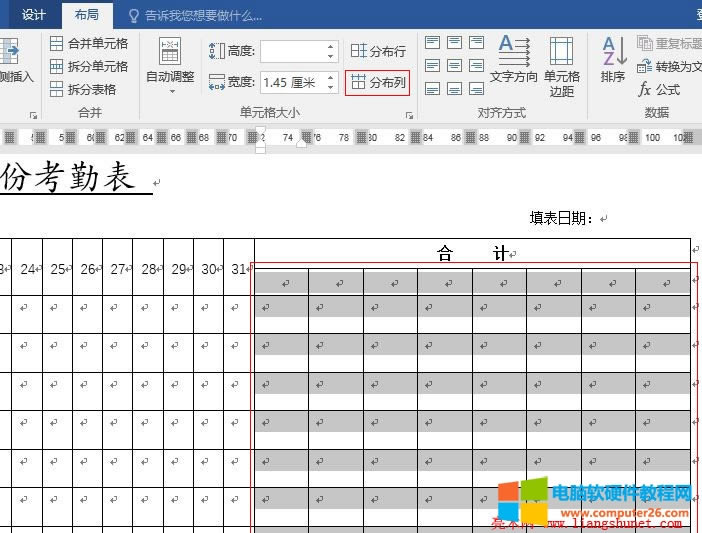Open the 自动调整 autofit dropdown
Image resolution: width=702 pixels, height=533 pixels.
click(x=170, y=66)
